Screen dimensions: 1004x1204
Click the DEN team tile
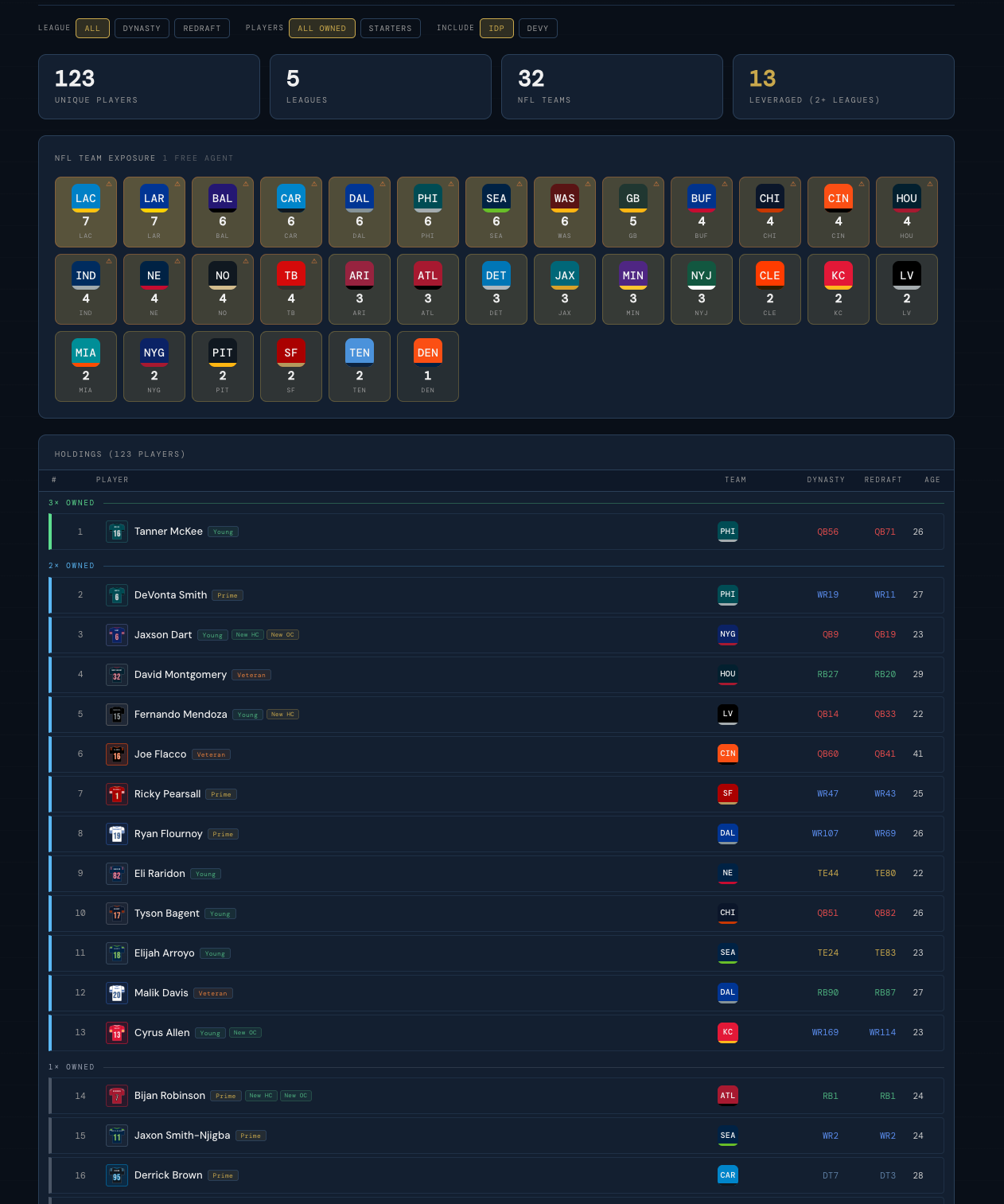(428, 367)
